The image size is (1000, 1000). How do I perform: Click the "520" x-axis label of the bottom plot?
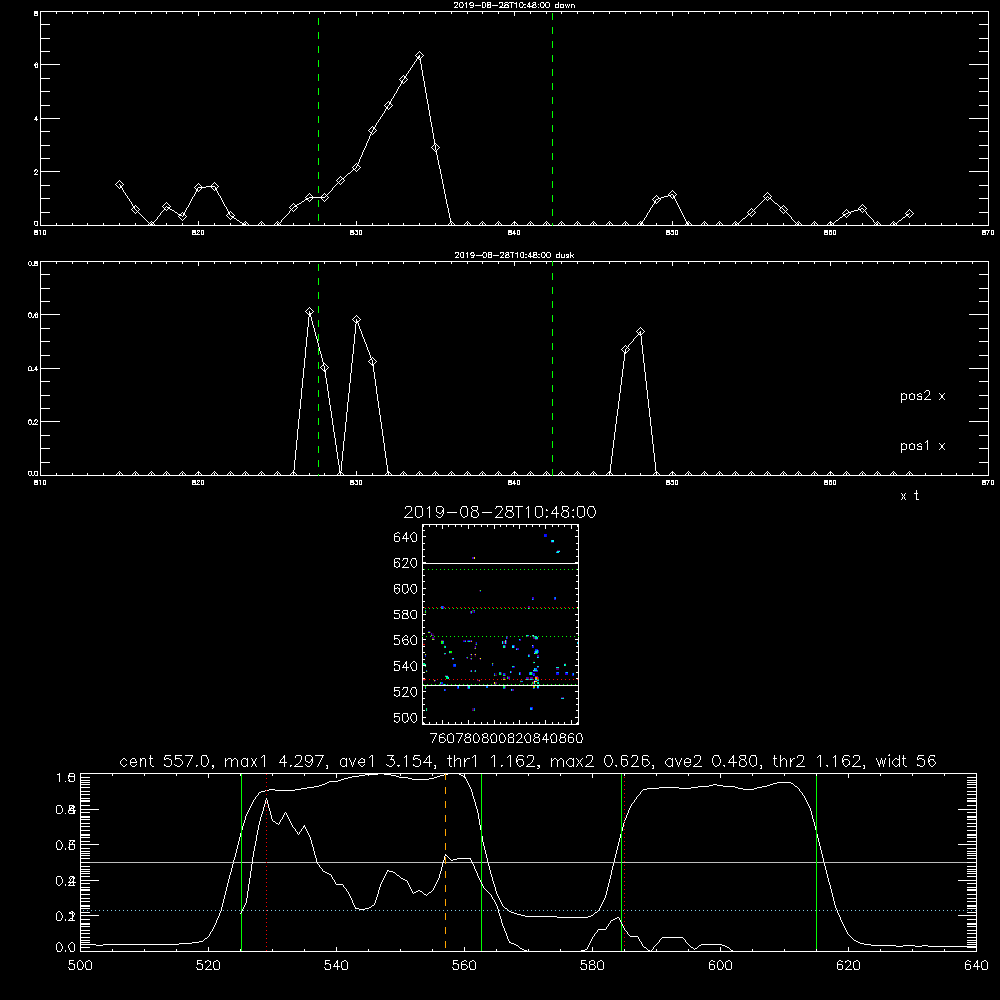(208, 966)
